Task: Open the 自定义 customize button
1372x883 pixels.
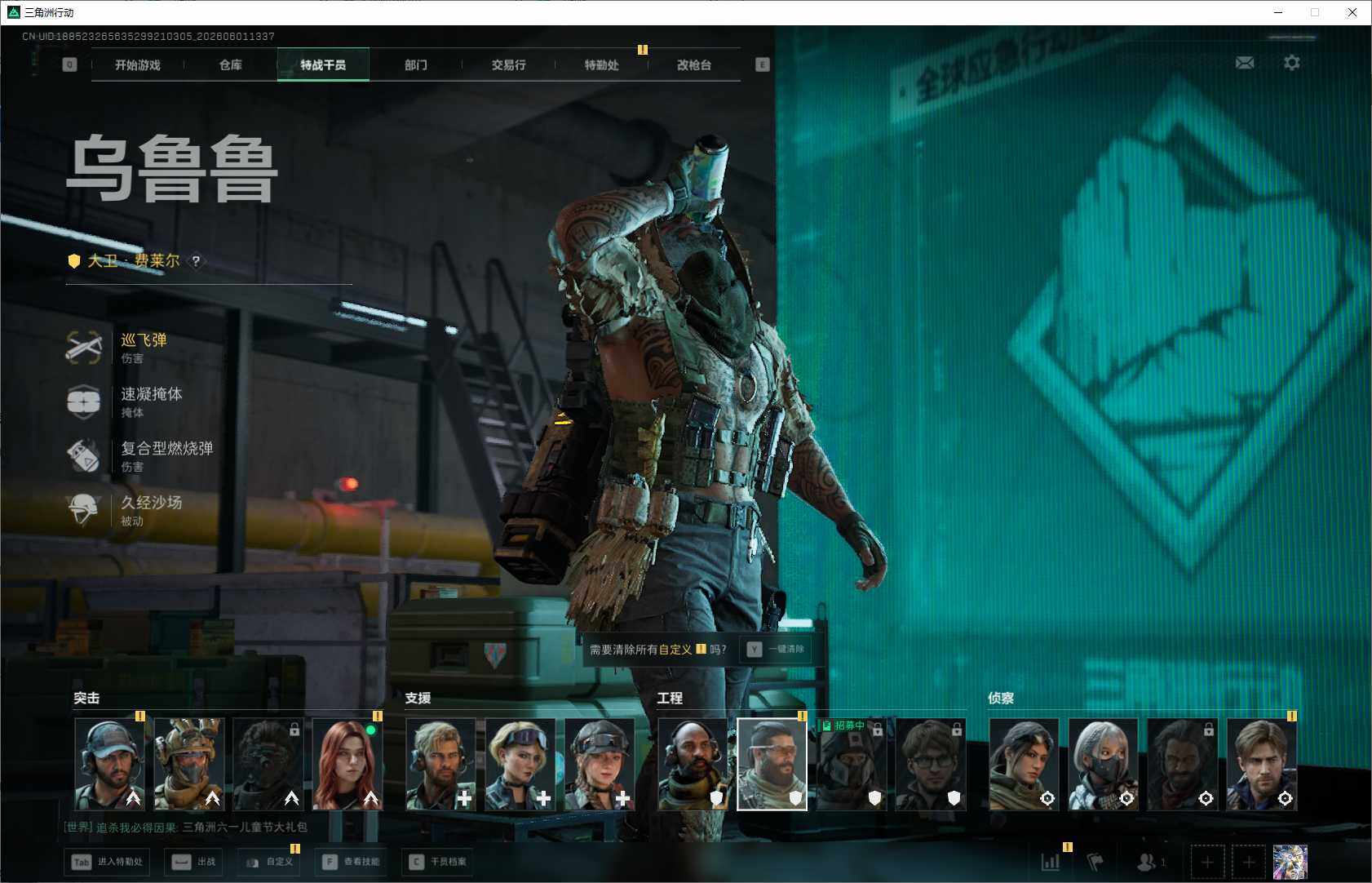Action: pos(269,862)
